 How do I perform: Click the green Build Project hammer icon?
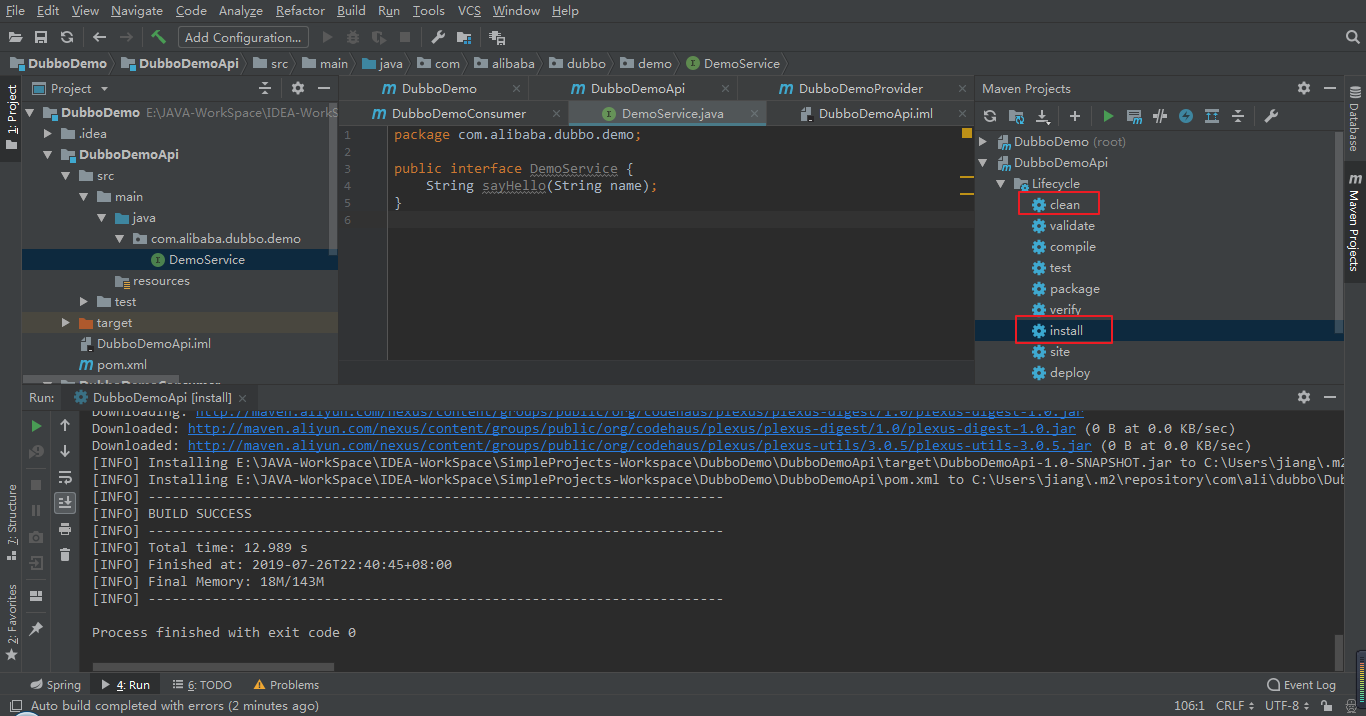[x=158, y=37]
